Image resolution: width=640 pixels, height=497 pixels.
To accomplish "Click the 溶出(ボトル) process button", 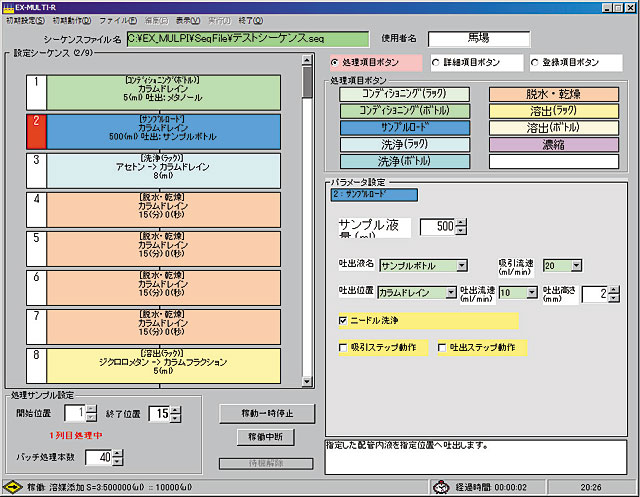I will tap(554, 128).
